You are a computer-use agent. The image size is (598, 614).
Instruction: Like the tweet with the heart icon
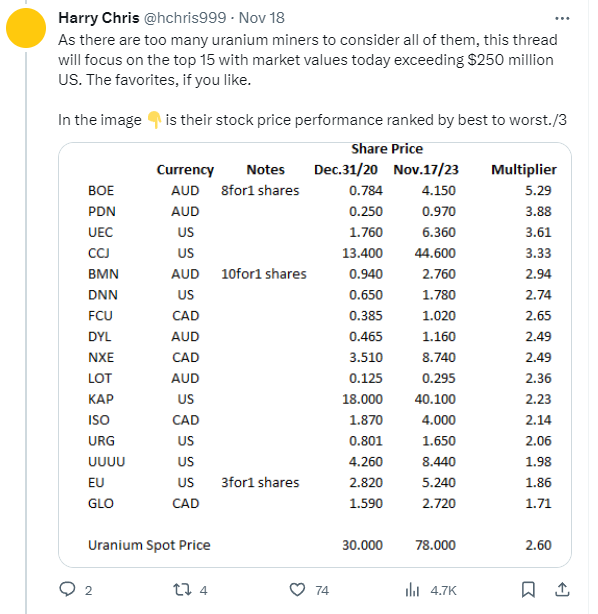tap(297, 589)
